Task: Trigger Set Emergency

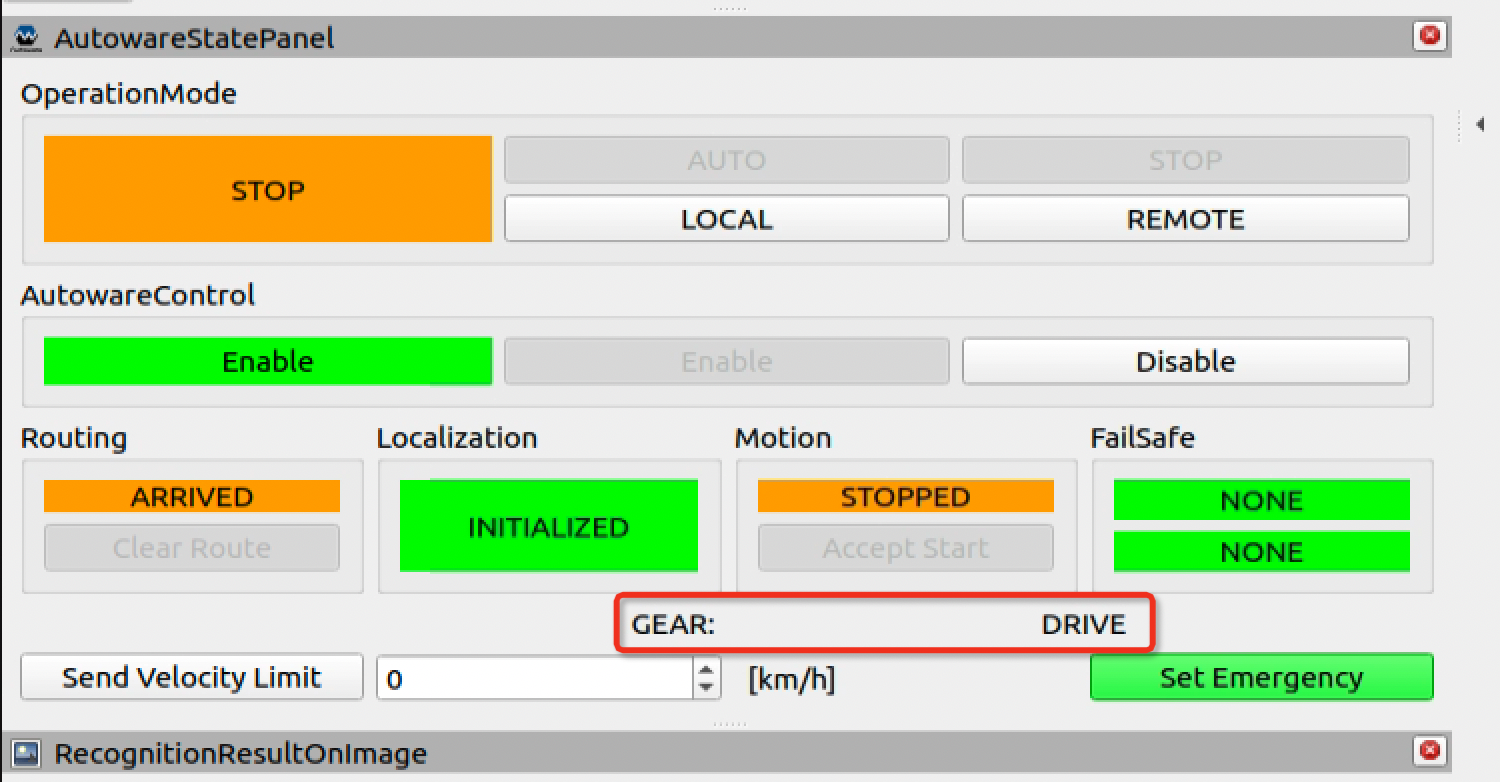Action: pyautogui.click(x=1261, y=677)
